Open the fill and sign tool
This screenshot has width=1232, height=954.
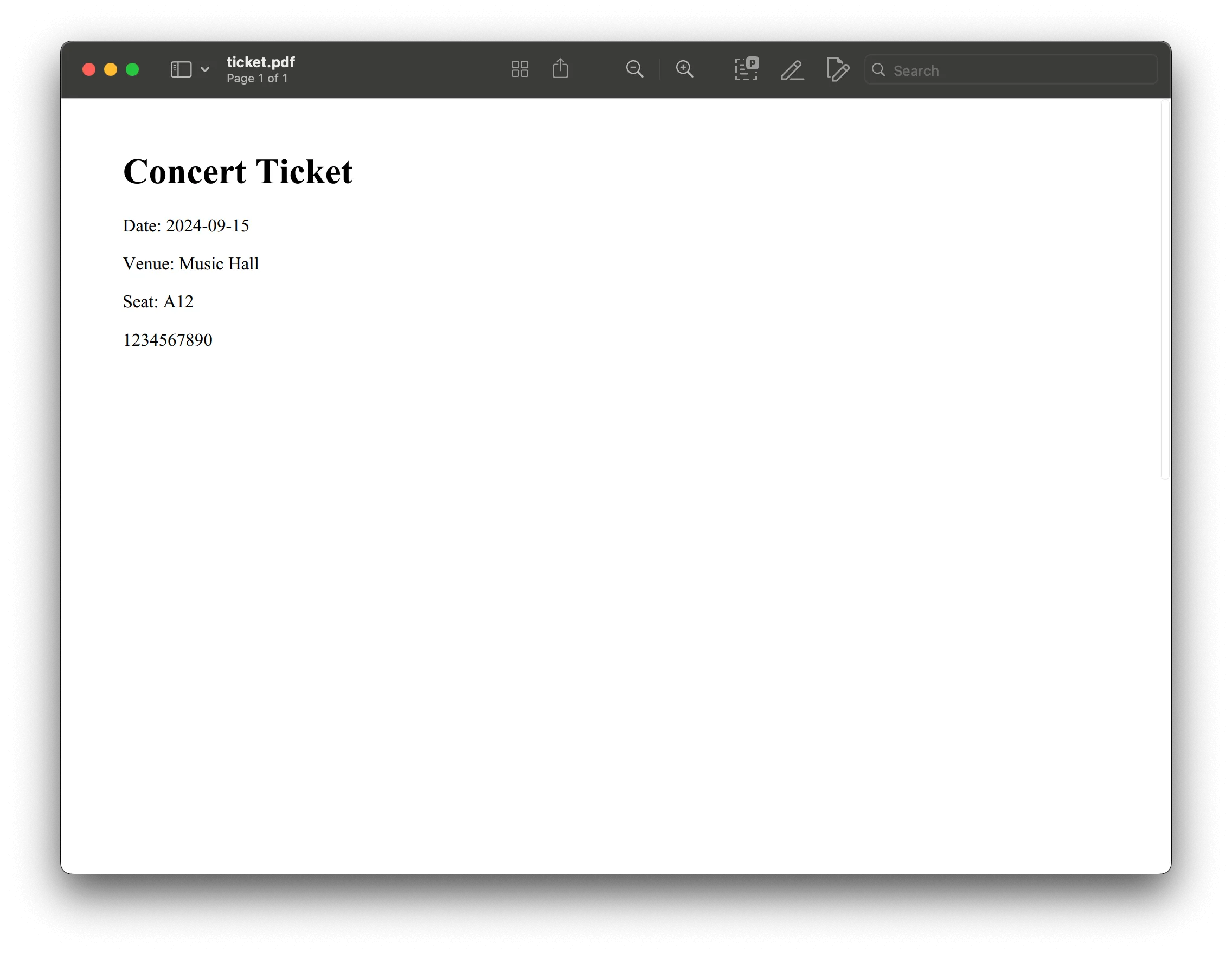tap(838, 70)
